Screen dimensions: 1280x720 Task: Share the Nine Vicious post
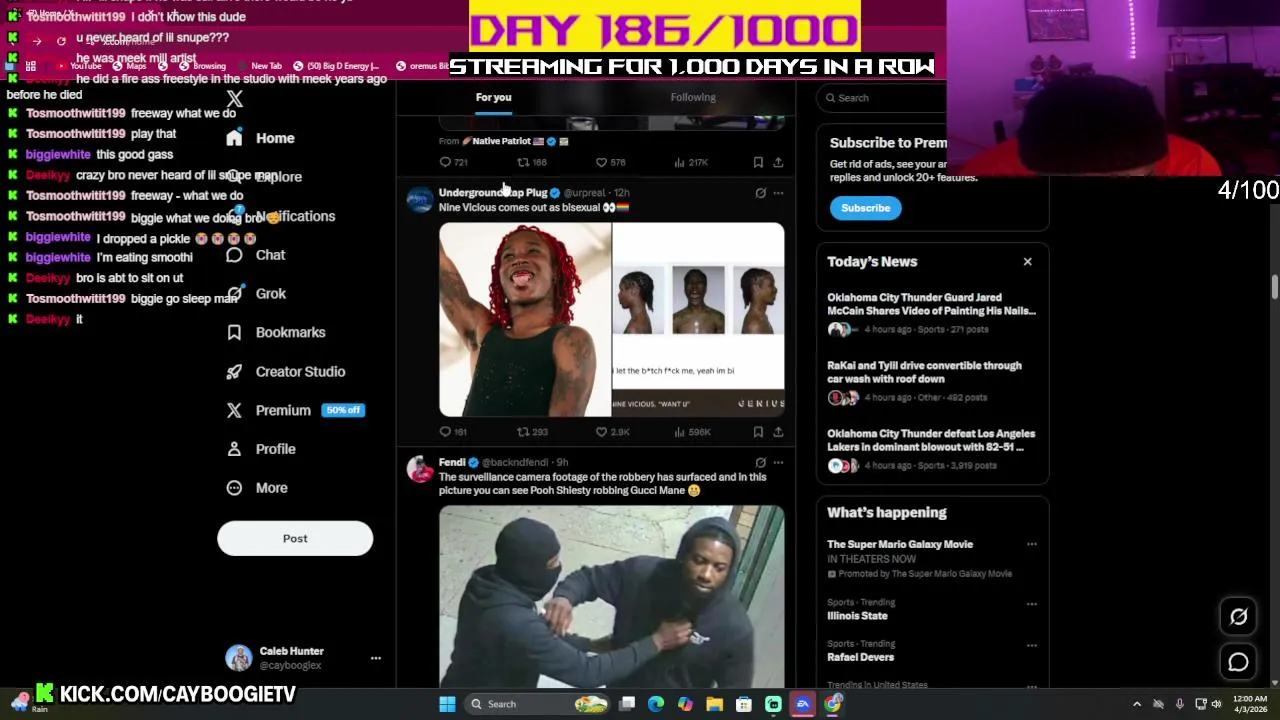coord(778,432)
